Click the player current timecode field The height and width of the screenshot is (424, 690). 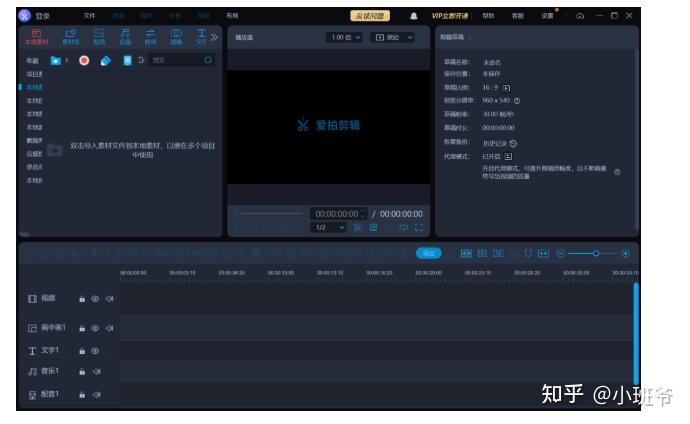pyautogui.click(x=338, y=214)
